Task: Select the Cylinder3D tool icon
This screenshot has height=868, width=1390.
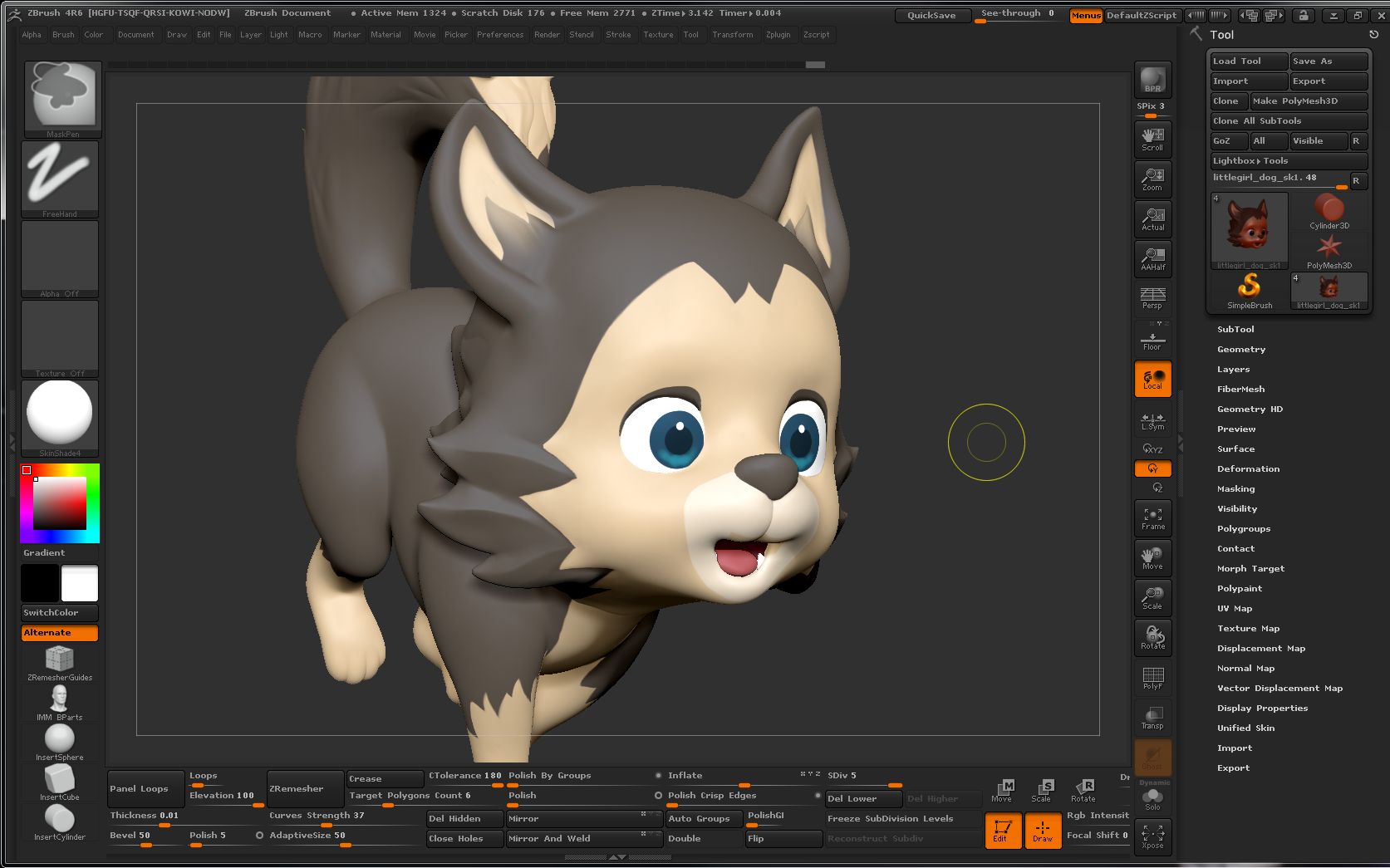Action: tap(1329, 211)
